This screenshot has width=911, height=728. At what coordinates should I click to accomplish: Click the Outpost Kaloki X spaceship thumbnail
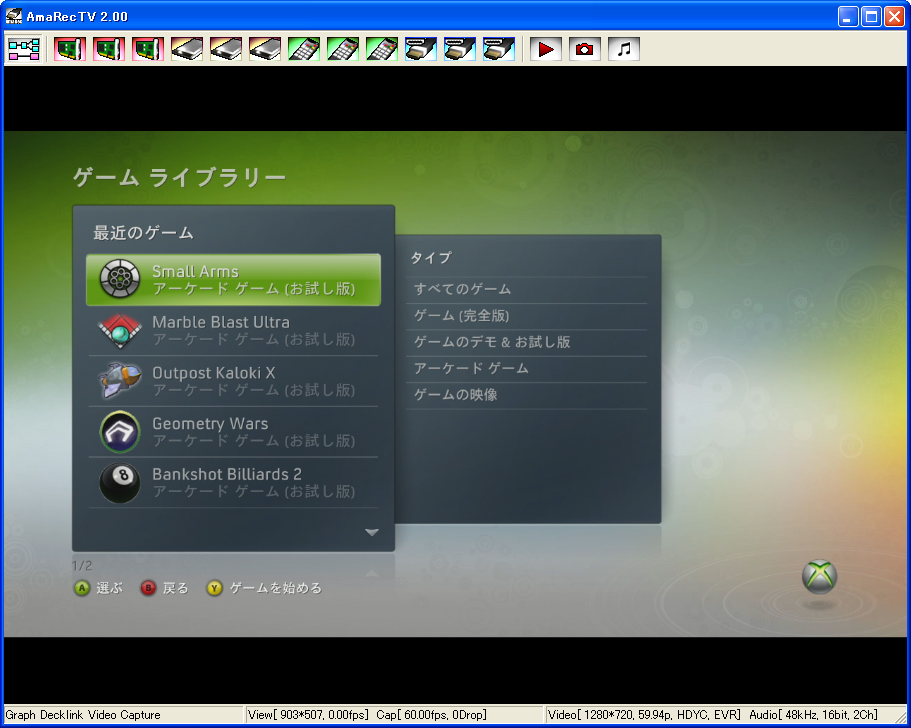(x=120, y=381)
